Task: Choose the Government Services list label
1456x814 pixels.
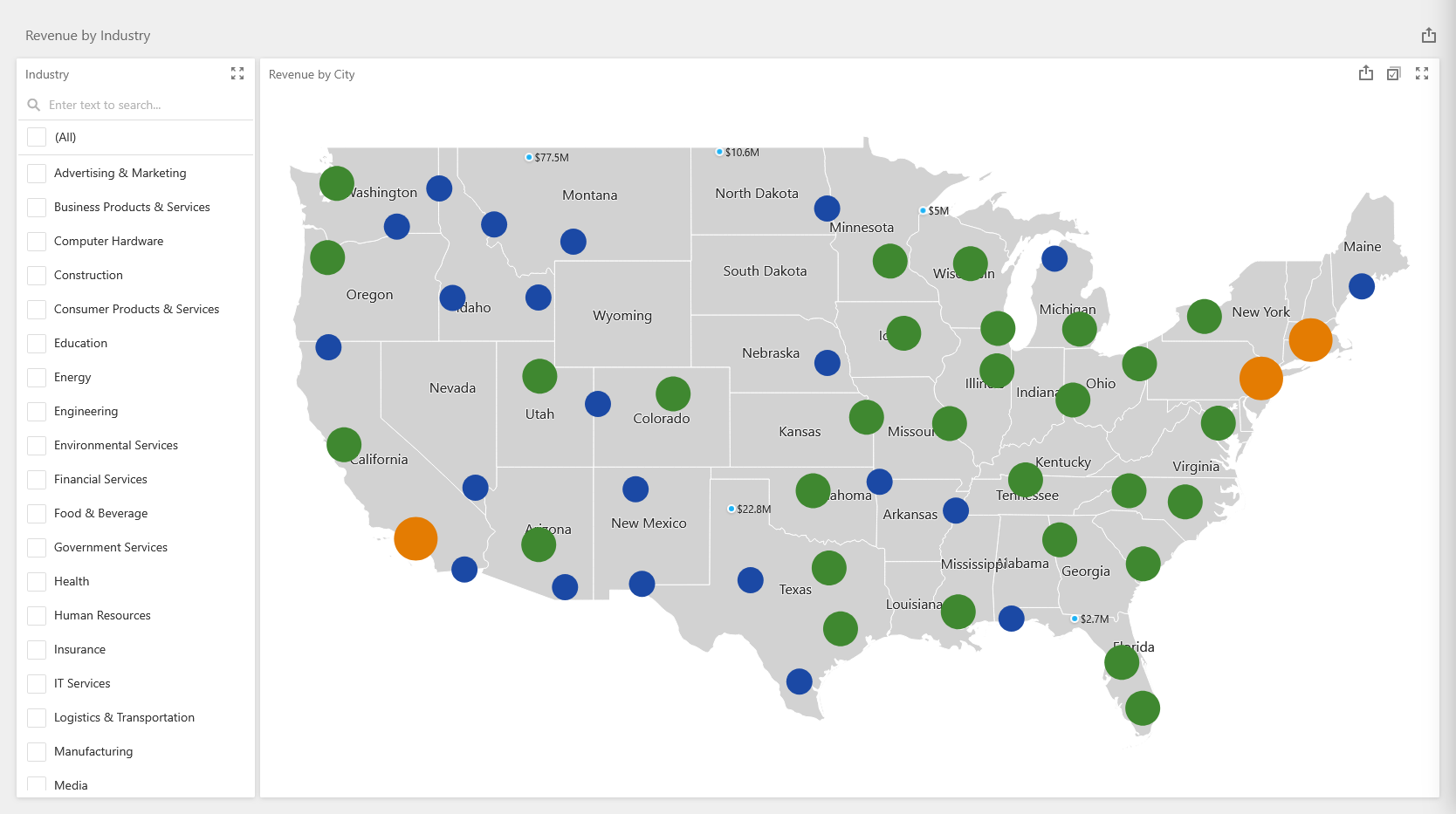Action: (x=111, y=547)
